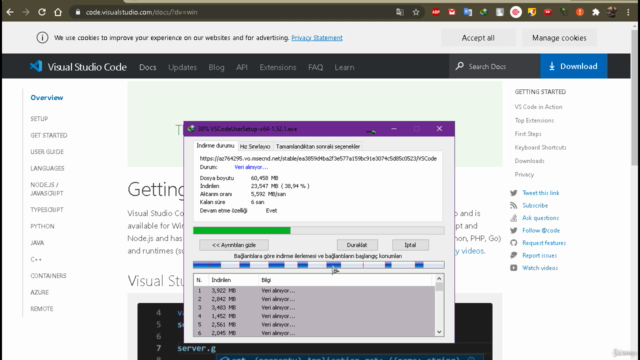640x360 pixels.
Task: Open the AdBlock Plus extension icon
Action: tap(436, 12)
